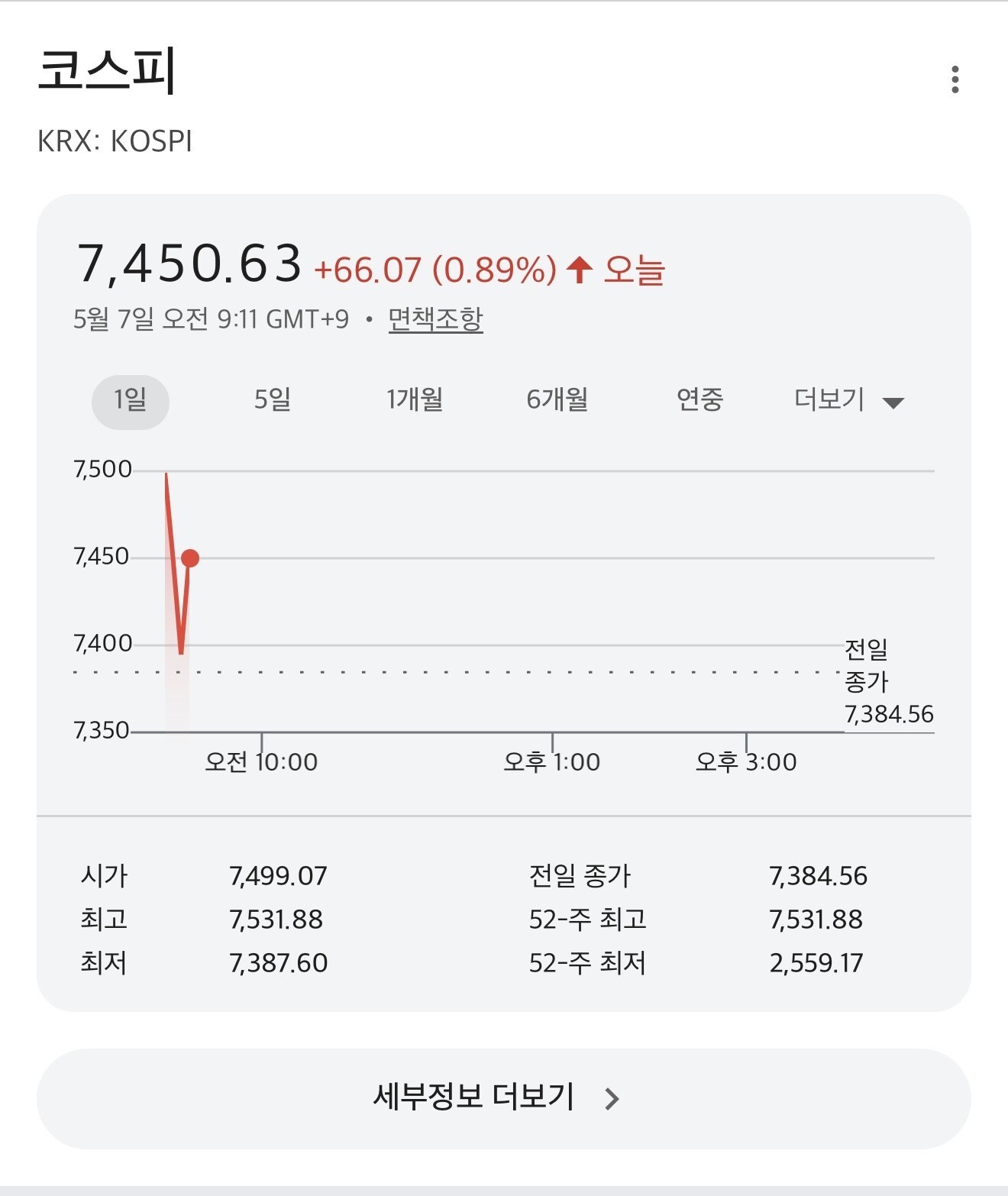Open 세부정보 더보기 details button
The height and width of the screenshot is (1196, 1008).
(x=504, y=1099)
